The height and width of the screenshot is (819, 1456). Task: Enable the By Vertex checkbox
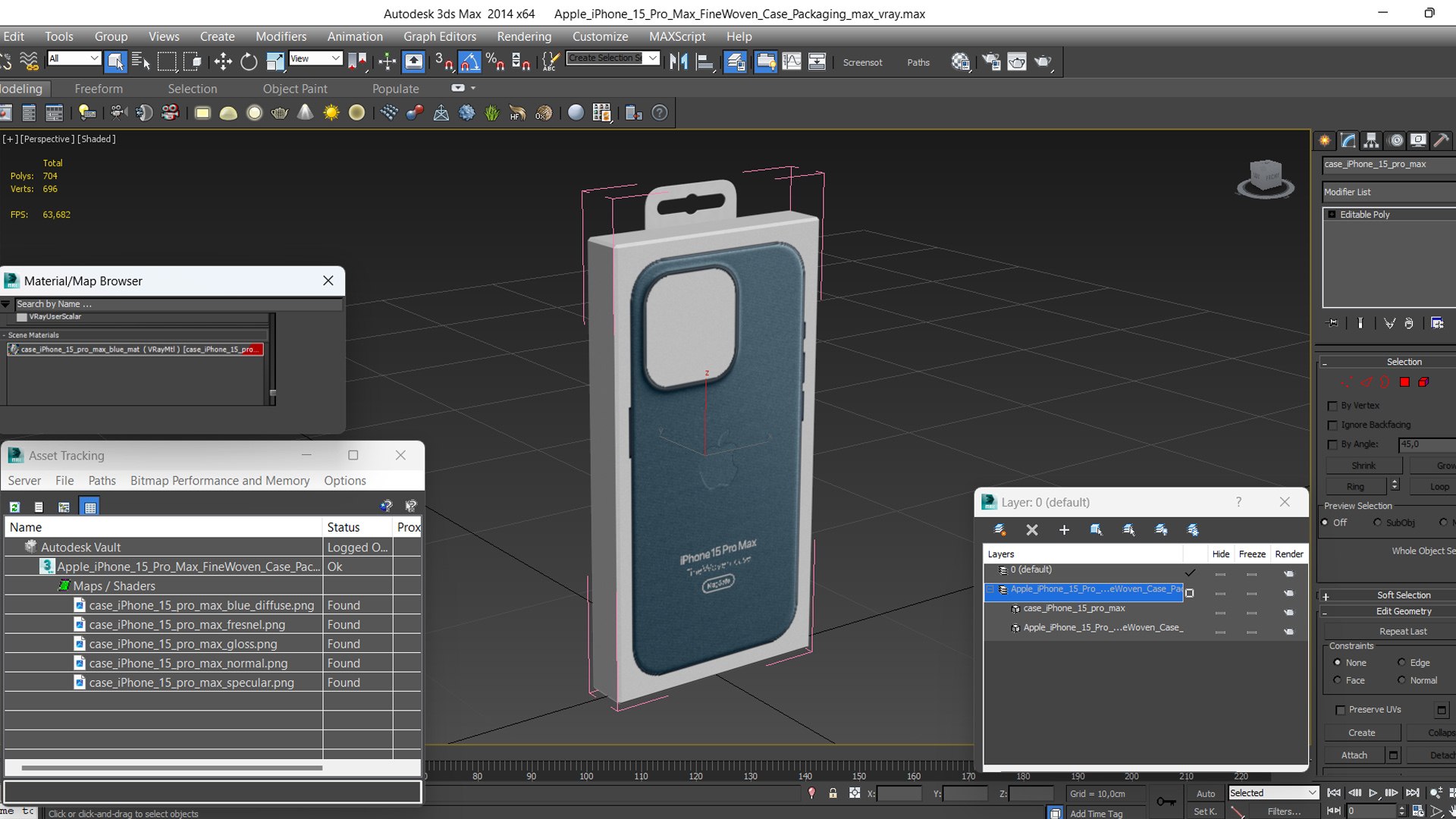1332,406
